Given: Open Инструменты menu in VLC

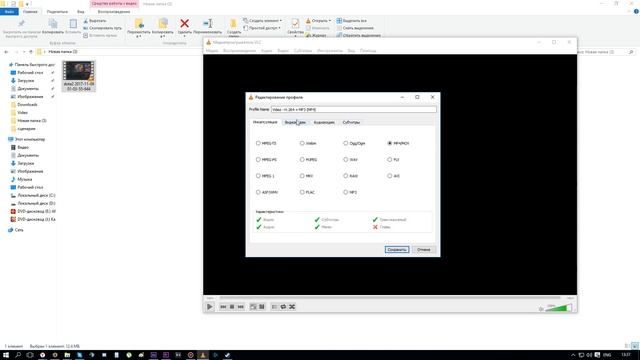Looking at the screenshot, I should [330, 51].
